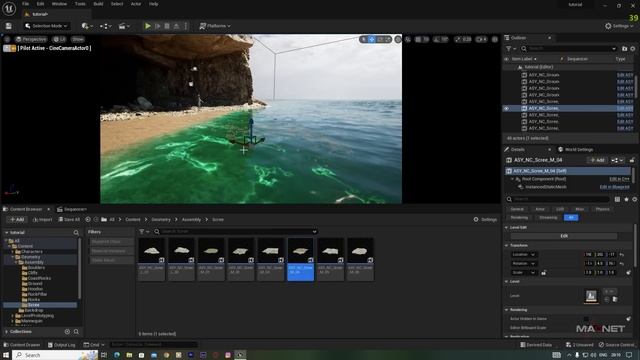Open the Build menu
640x360 pixels.
click(98, 4)
